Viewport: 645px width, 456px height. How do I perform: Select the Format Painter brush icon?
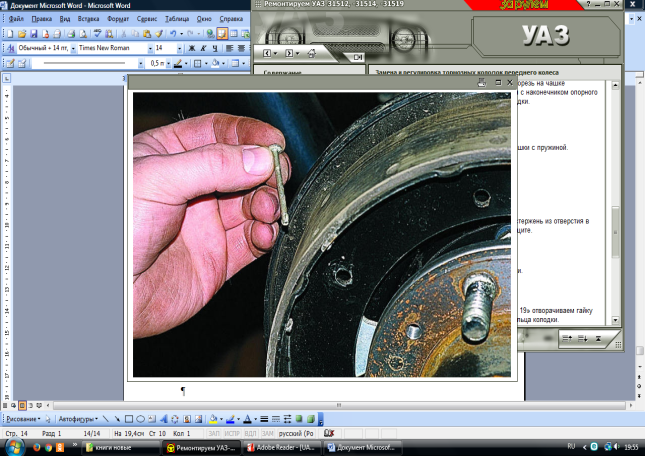[x=158, y=34]
